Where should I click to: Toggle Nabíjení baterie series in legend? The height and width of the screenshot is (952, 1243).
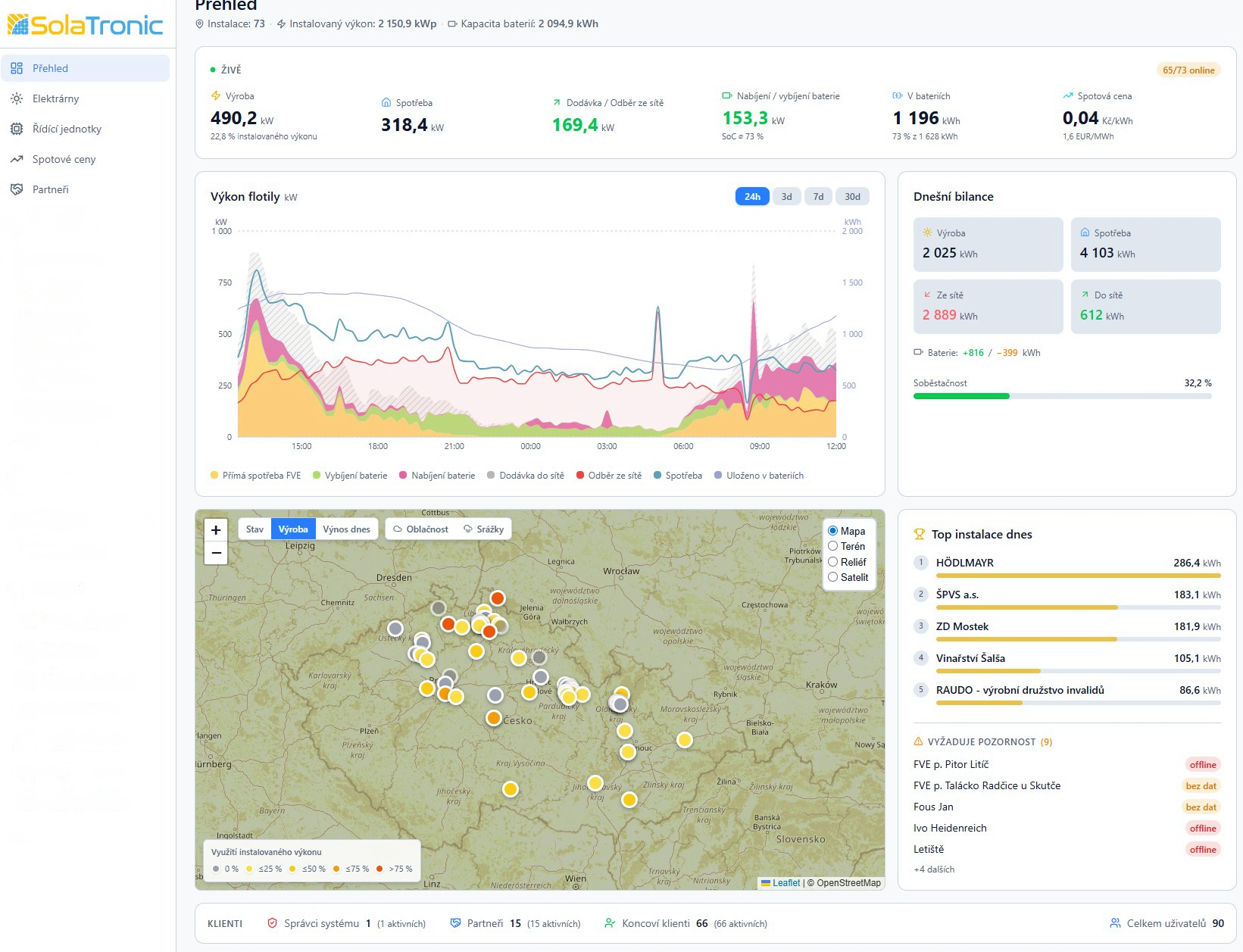click(437, 476)
